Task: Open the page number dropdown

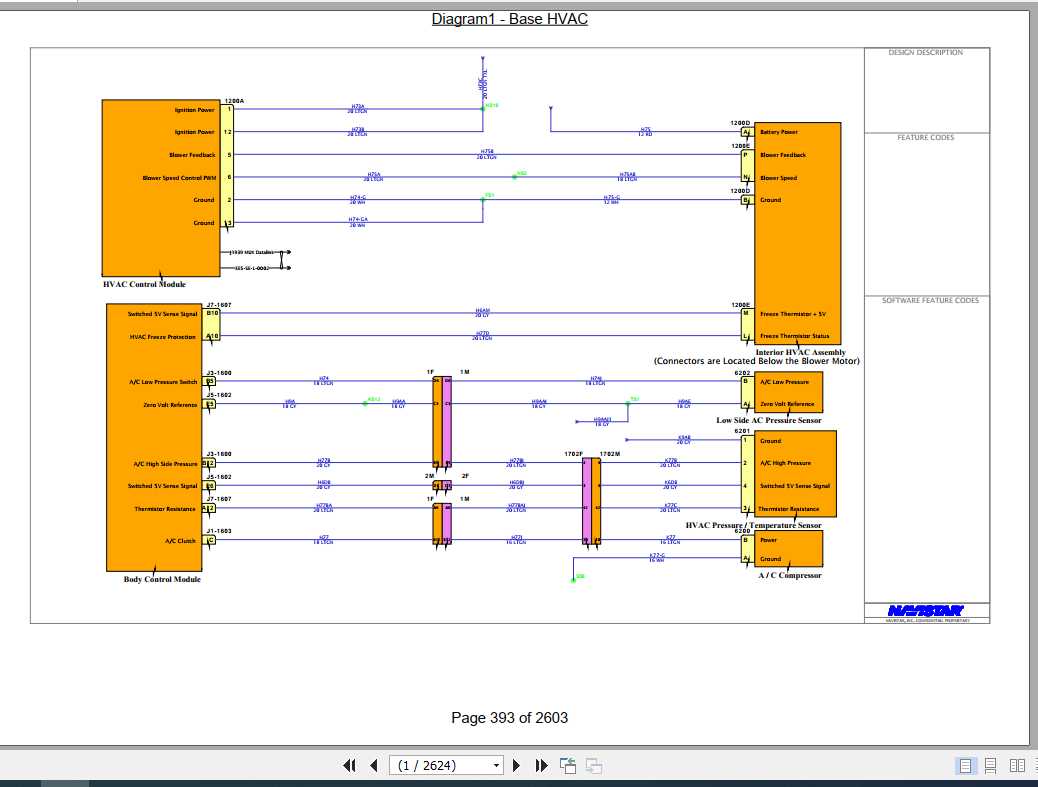Action: point(494,765)
